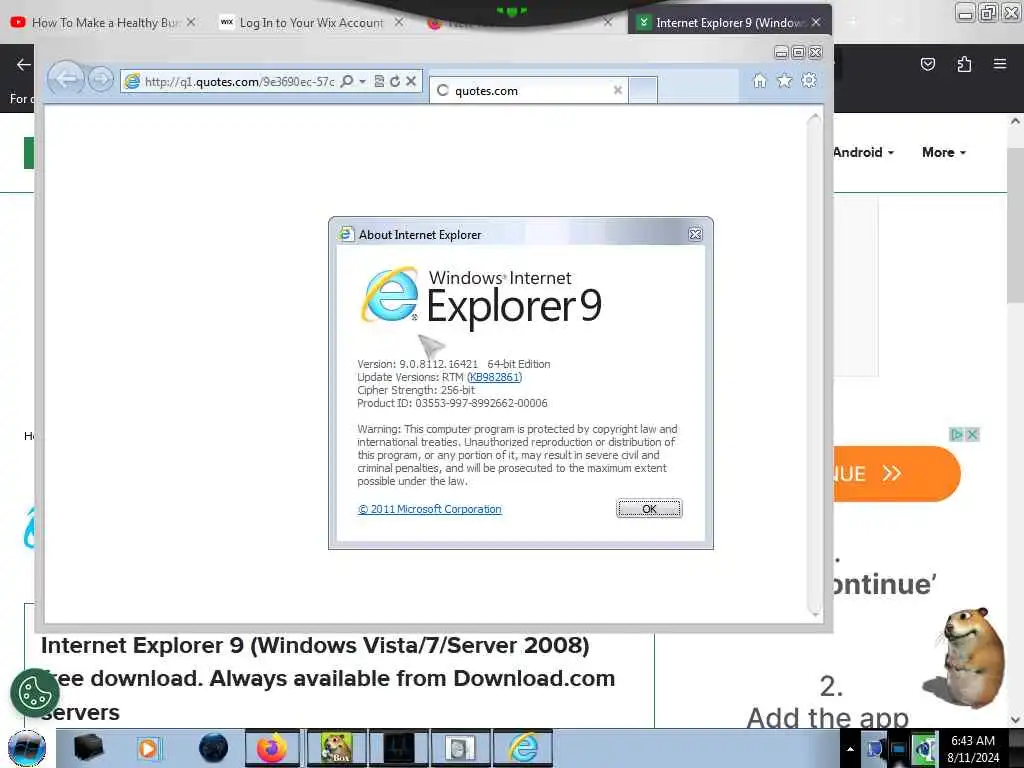The height and width of the screenshot is (768, 1024).
Task: Open the dark window taskbar app
Action: (399, 748)
